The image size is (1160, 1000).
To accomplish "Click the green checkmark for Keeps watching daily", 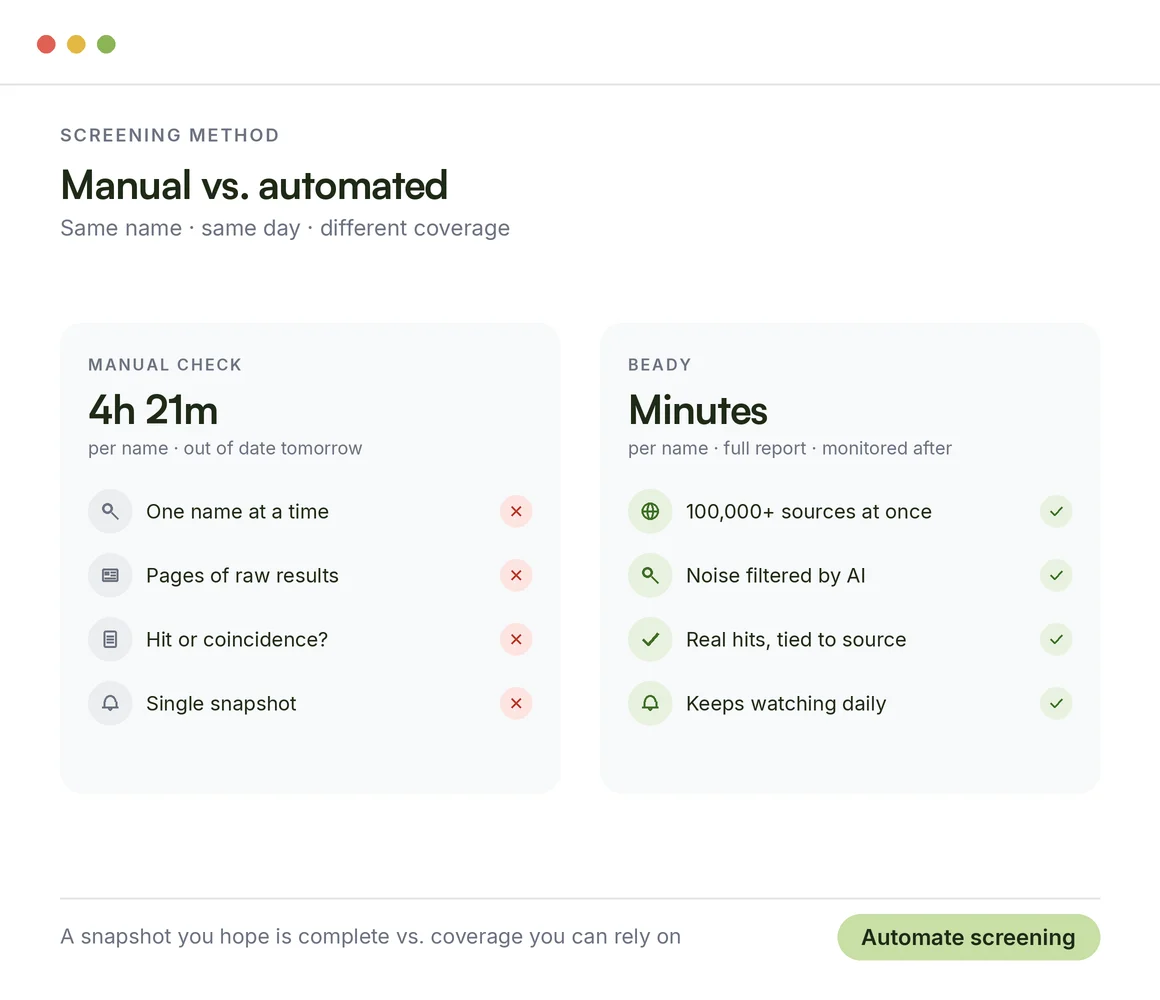I will click(x=1056, y=703).
